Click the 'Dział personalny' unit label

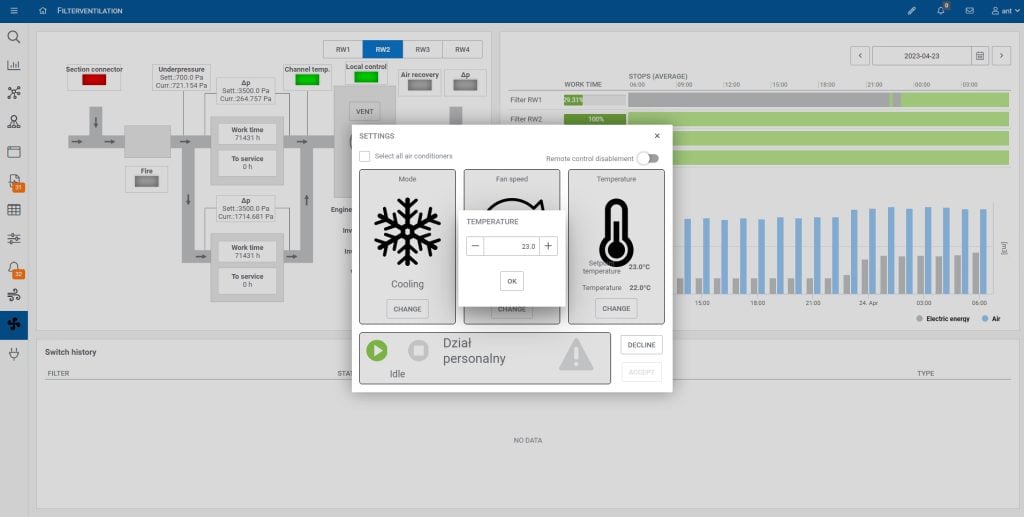pos(474,351)
